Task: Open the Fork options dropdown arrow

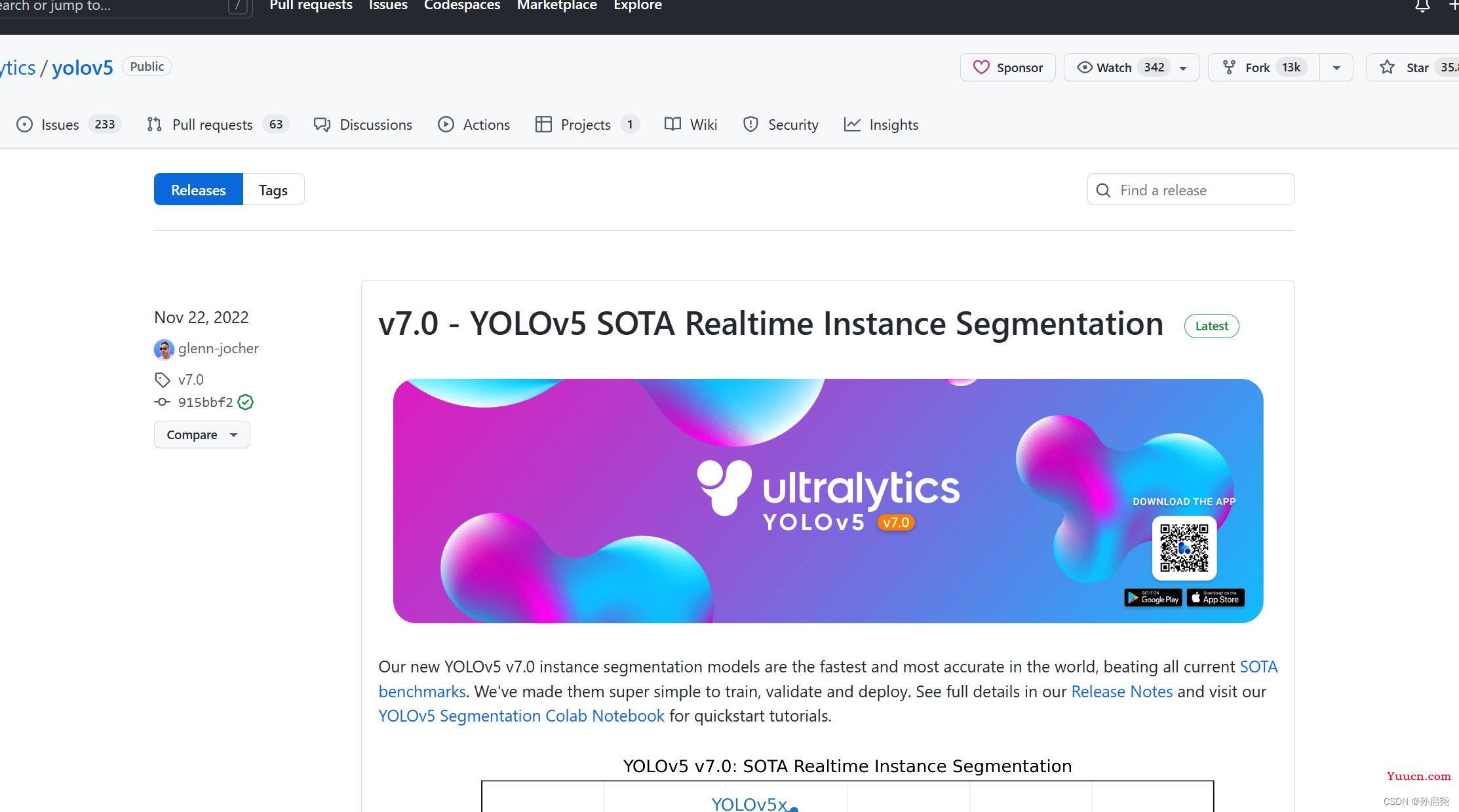Action: coord(1336,68)
